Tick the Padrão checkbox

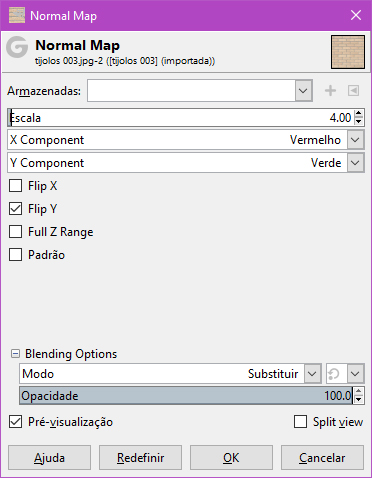coord(16,255)
